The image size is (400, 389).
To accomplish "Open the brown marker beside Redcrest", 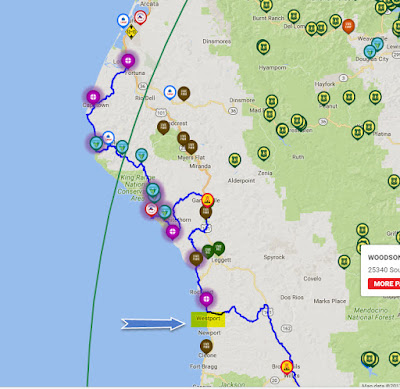I will click(x=163, y=127).
